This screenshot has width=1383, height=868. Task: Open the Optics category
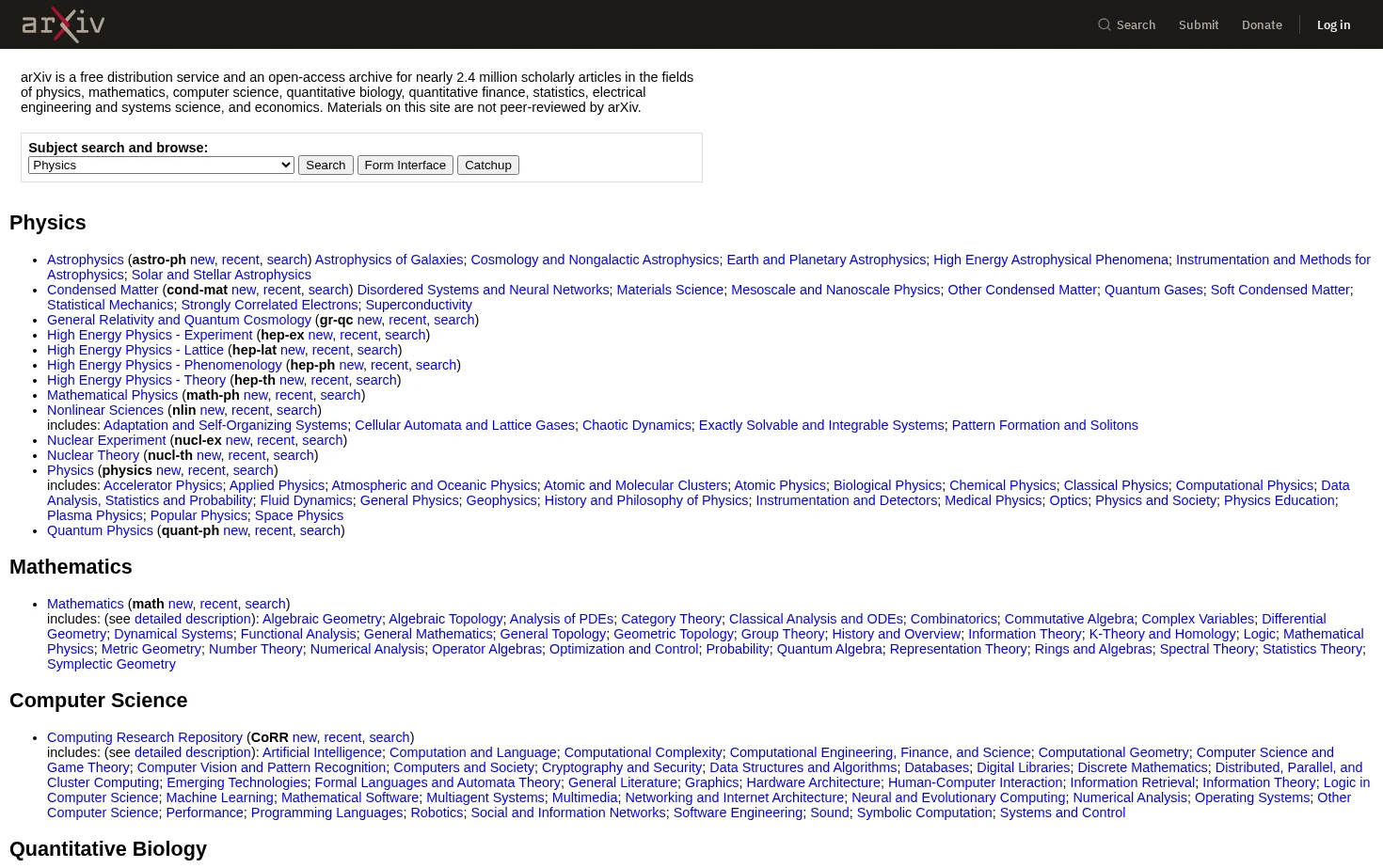point(1069,500)
